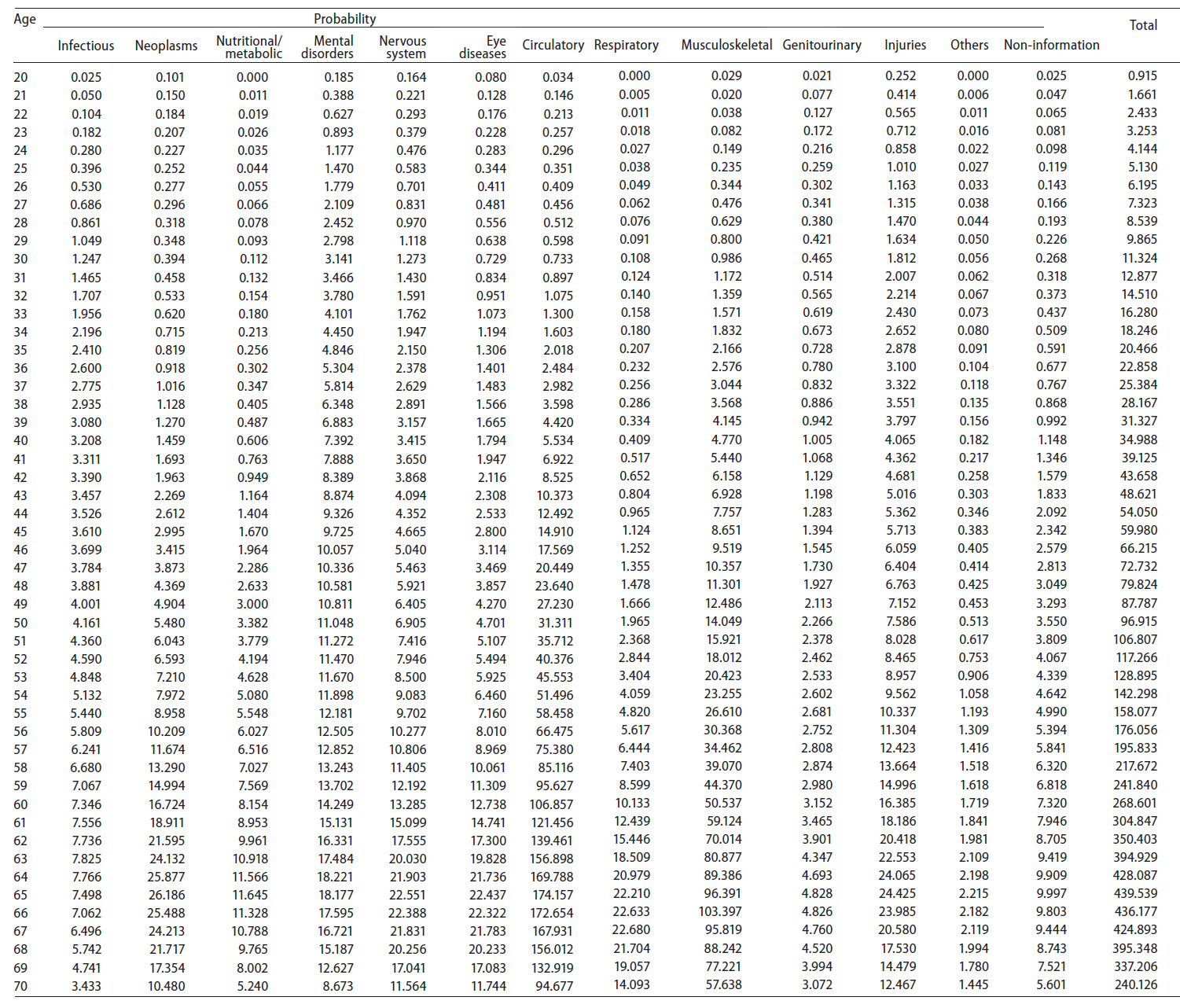Click the Age header label

click(x=24, y=19)
